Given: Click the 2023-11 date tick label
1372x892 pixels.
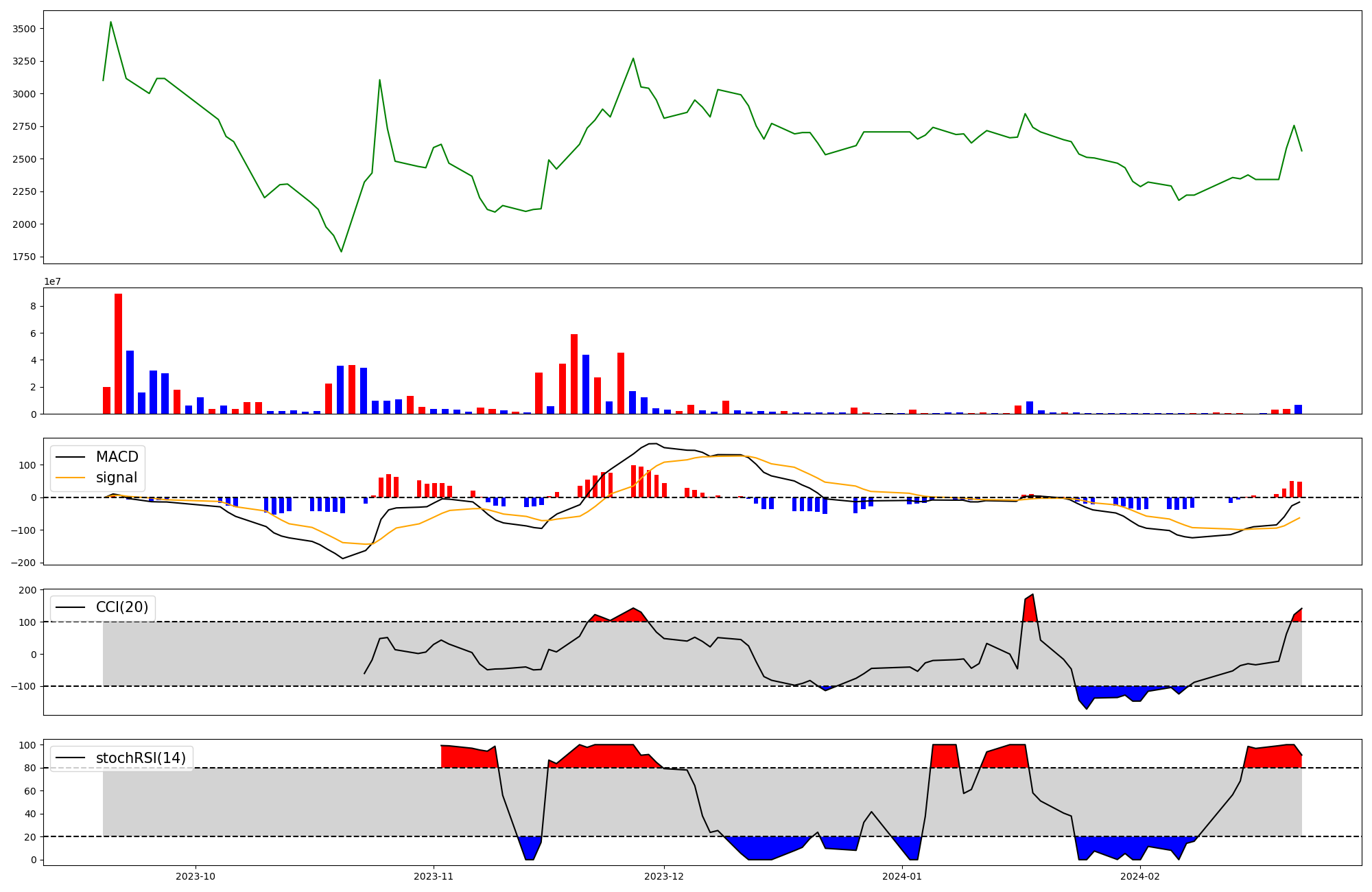Looking at the screenshot, I should 434,876.
